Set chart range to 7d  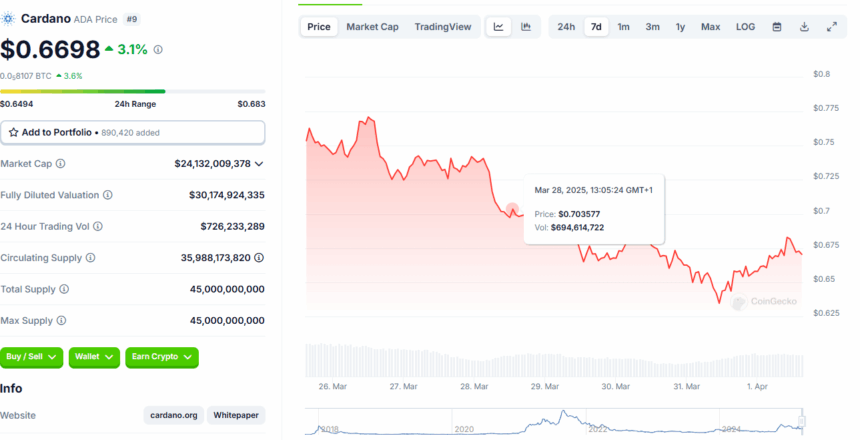[x=596, y=27]
